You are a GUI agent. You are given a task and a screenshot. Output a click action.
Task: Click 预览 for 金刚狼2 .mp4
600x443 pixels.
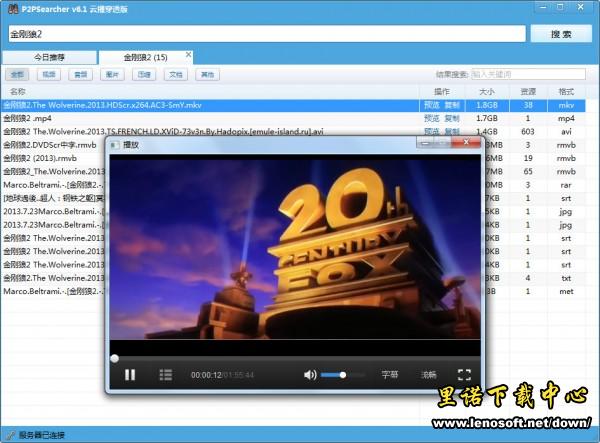coord(432,118)
